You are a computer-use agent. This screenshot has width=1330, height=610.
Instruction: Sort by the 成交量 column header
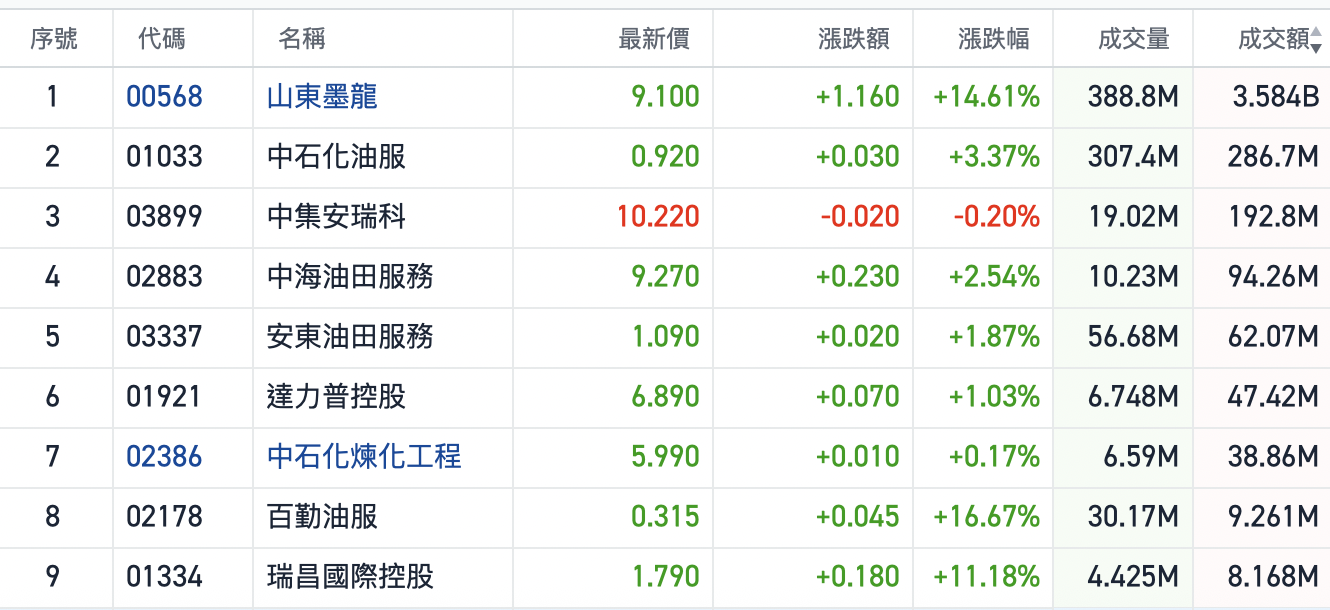click(1133, 39)
